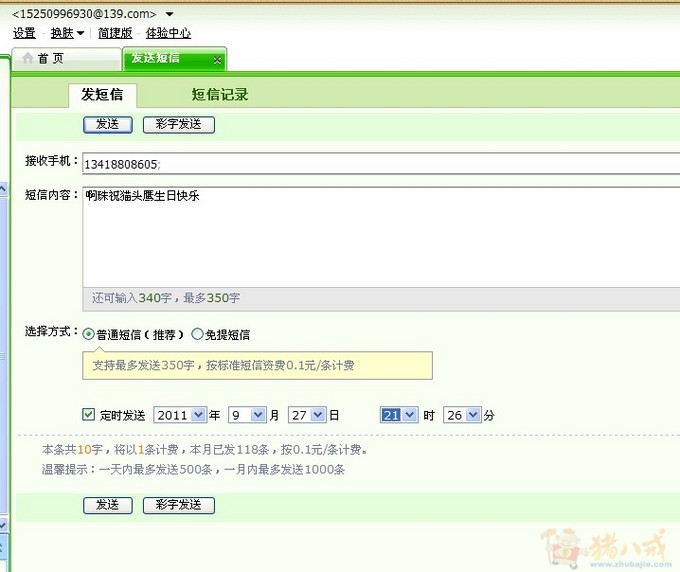Open the minute dropdown showing 26
The image size is (680, 572).
point(462,415)
